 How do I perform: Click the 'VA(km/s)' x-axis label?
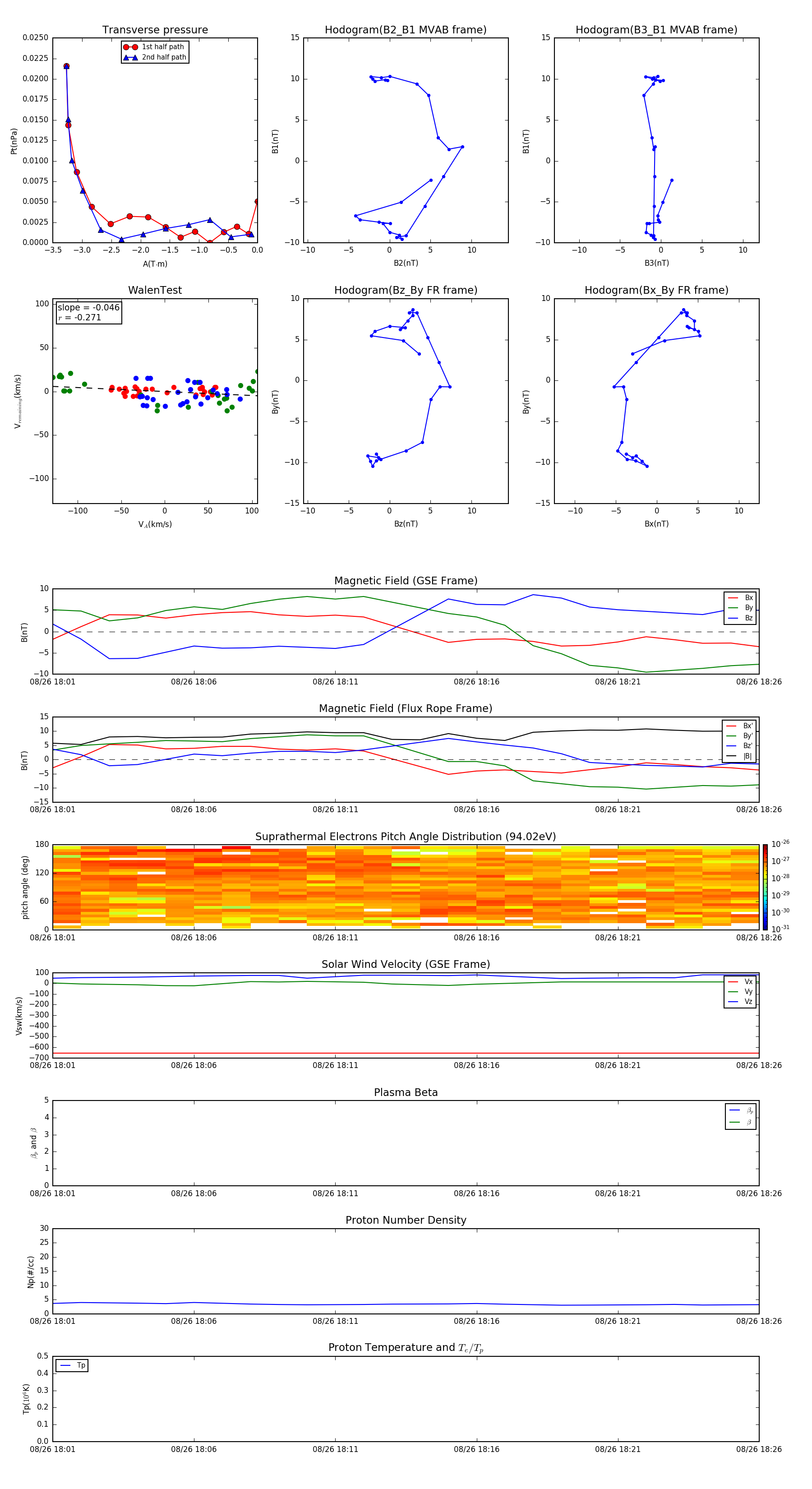click(155, 524)
